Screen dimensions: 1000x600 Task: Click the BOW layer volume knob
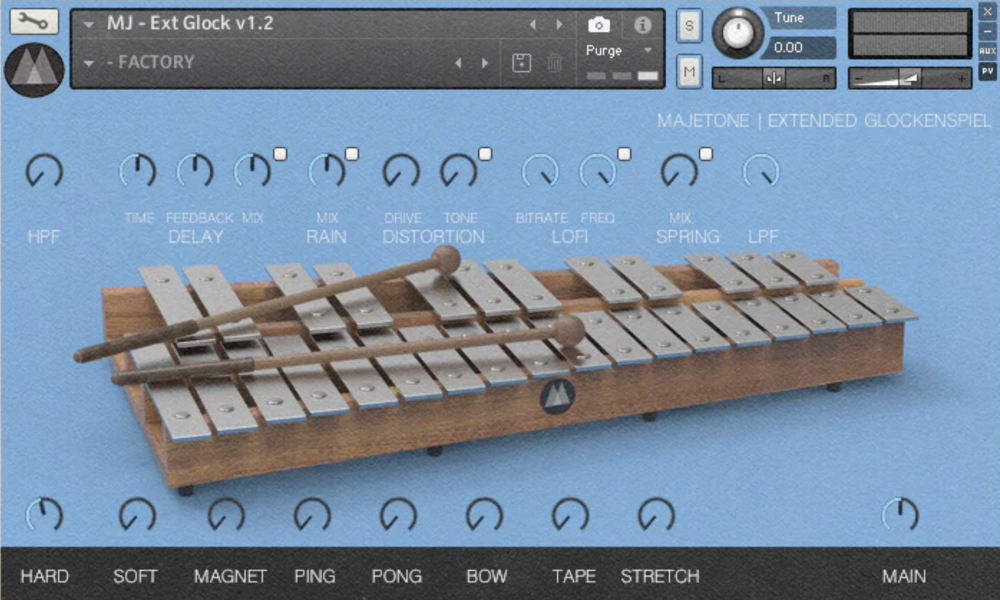tap(485, 515)
